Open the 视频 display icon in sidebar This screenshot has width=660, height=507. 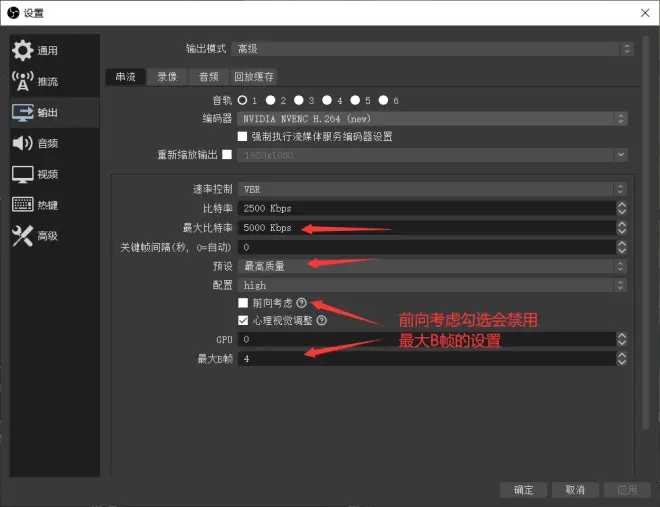[x=22, y=174]
